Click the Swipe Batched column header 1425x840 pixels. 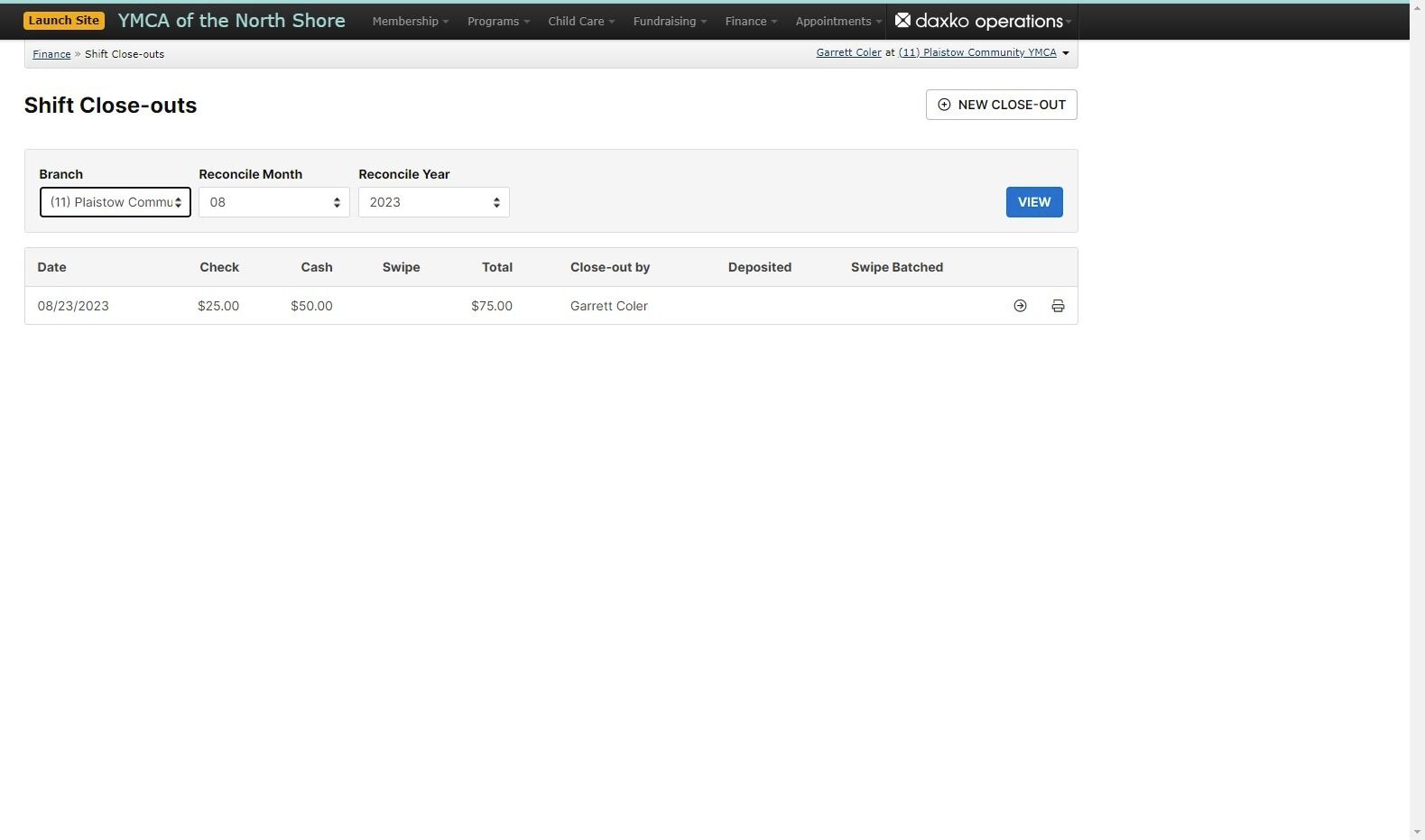click(x=897, y=267)
